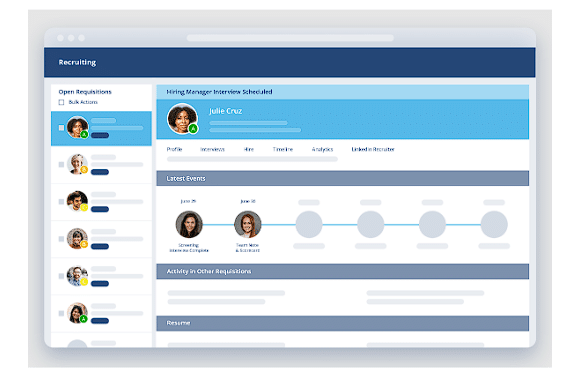This screenshot has width=571, height=371.
Task: Click green A badge on Julie Cruz's avatar
Action: [x=193, y=129]
